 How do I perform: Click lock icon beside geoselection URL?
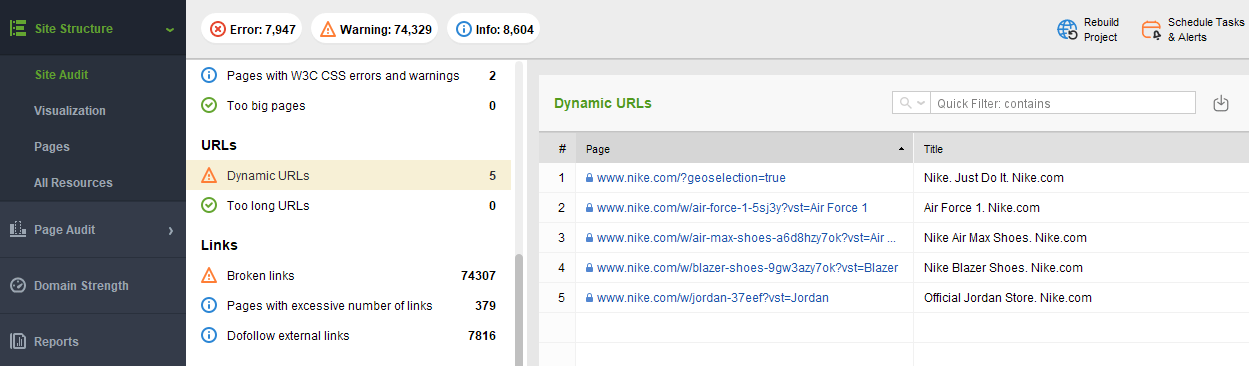click(x=589, y=178)
